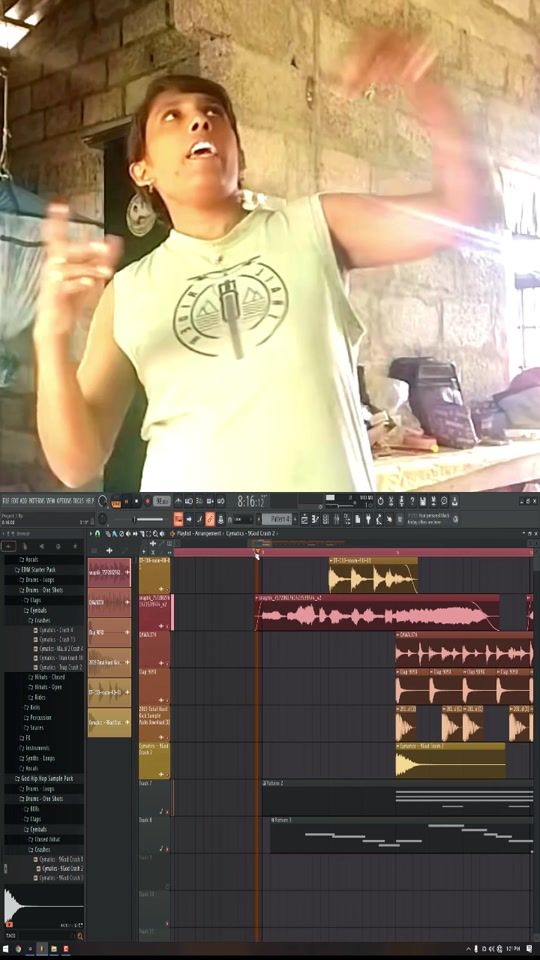540x960 pixels.
Task: Toggle the playlist magnet snap icon
Action: (x=97, y=534)
